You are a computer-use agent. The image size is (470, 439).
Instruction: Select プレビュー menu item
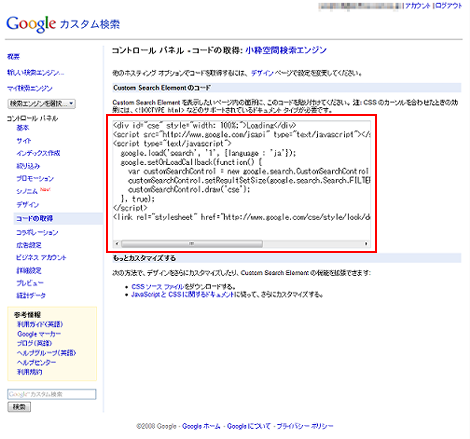click(30, 283)
